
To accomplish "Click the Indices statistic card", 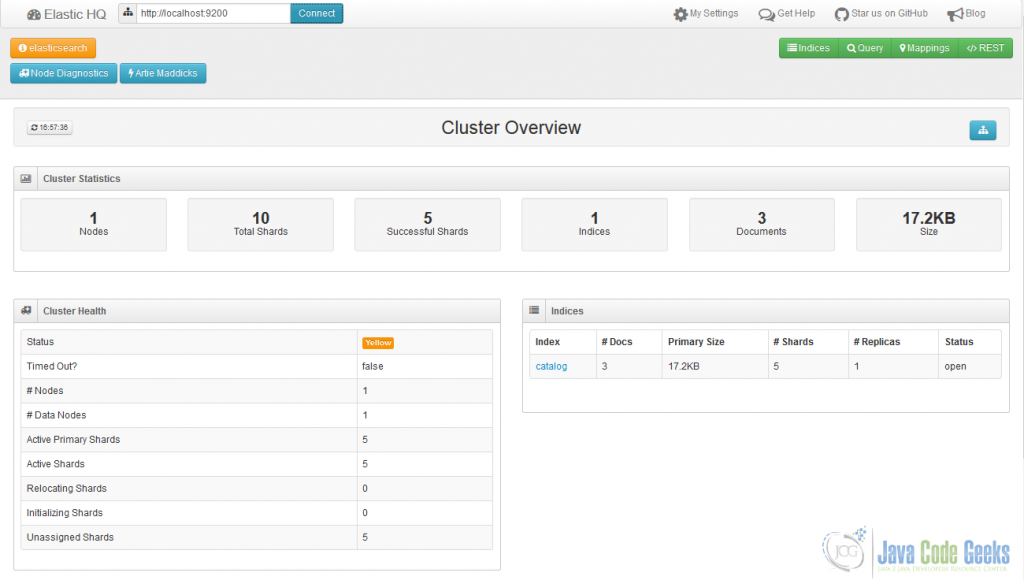I will point(594,224).
